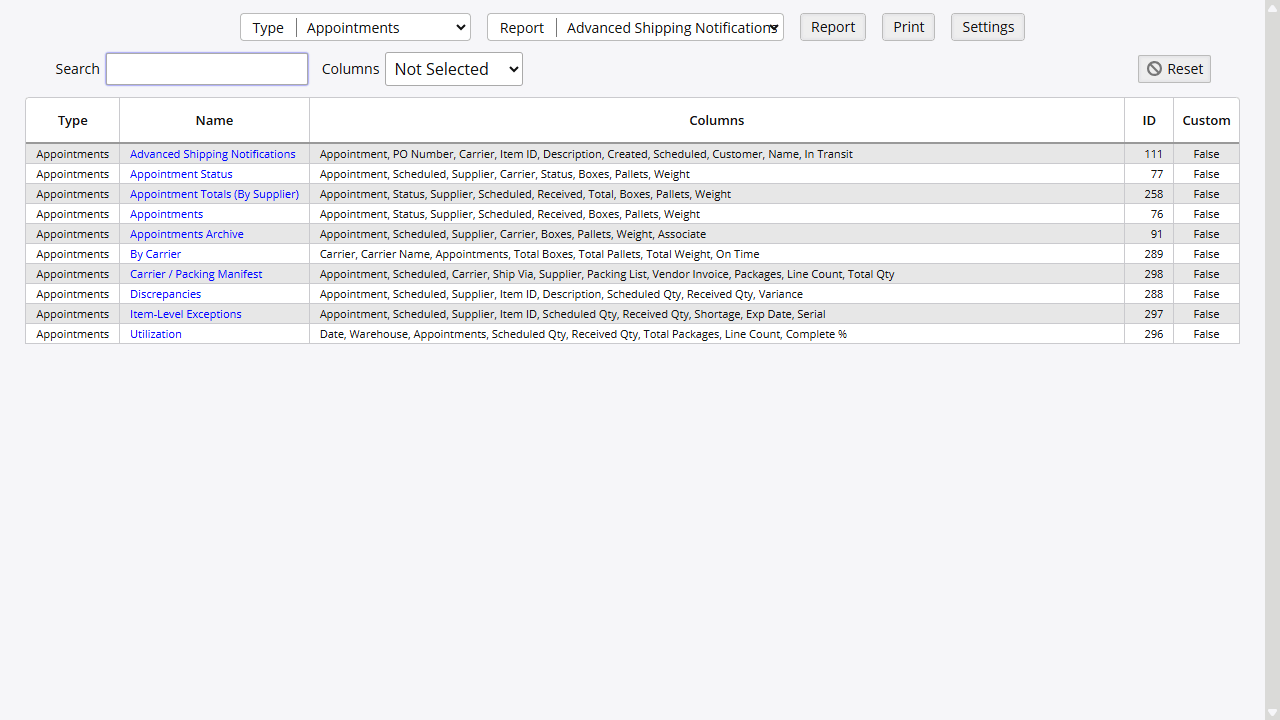Screen dimensions: 1280x720
Task: Open Carrier / Packing Manifest report
Action: pyautogui.click(x=196, y=274)
